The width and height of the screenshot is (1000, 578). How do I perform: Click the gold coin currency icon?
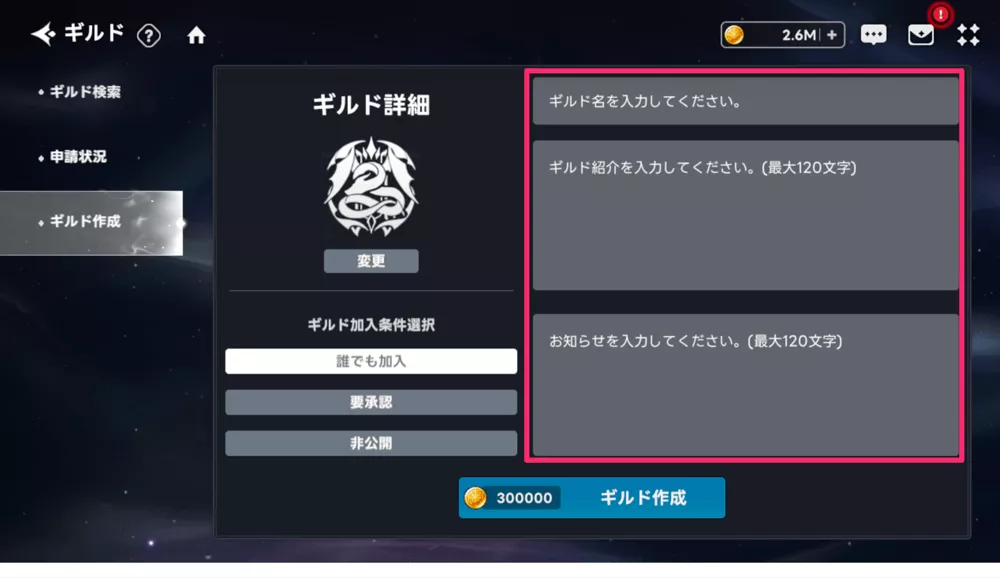coord(734,34)
